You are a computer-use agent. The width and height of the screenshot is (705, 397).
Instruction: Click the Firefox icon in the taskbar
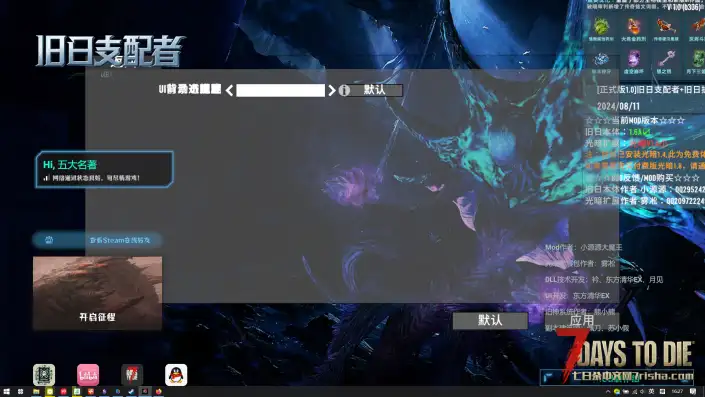pyautogui.click(x=158, y=392)
